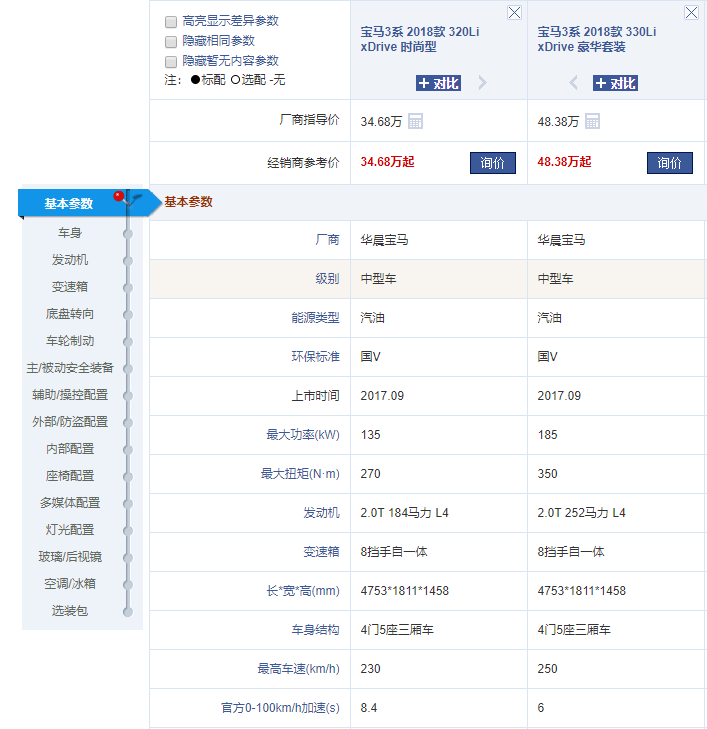Check 隐藏暂无内容参数 option
Viewport: 707px width, 729px height.
(171, 62)
